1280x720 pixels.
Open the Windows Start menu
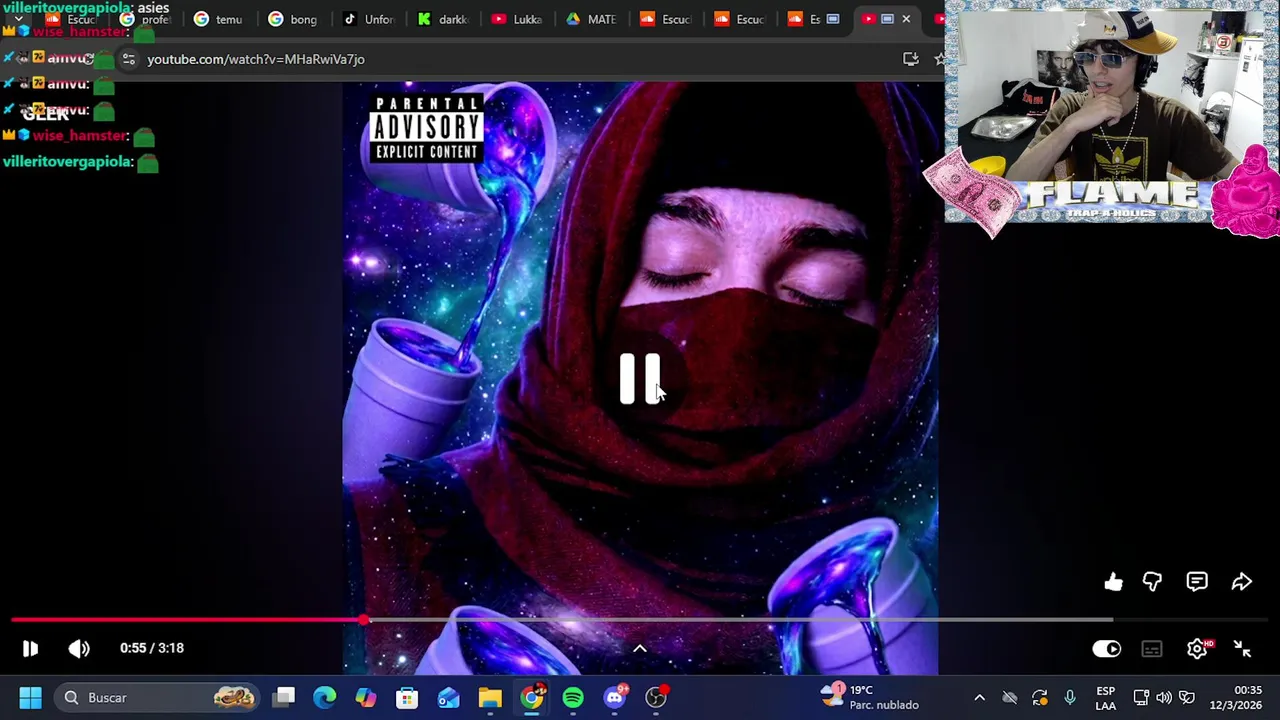pyautogui.click(x=30, y=697)
